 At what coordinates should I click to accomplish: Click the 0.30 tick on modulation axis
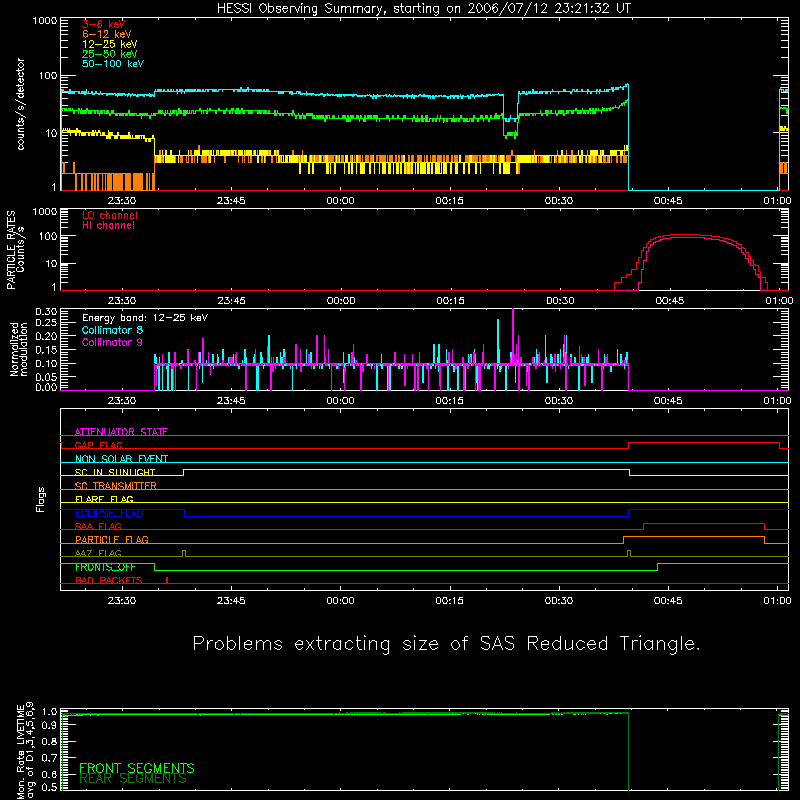point(46,311)
